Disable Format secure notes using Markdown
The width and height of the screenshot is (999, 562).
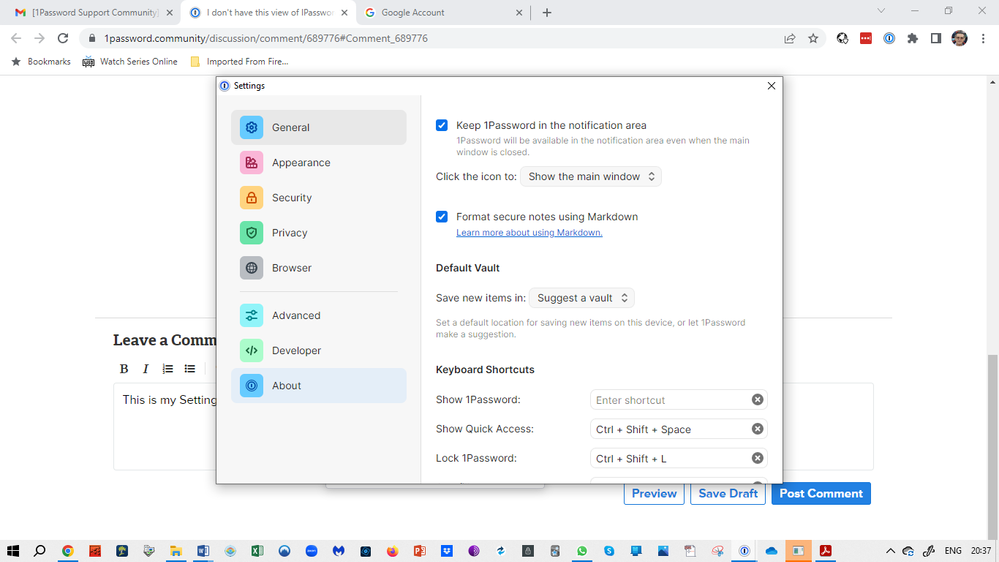(442, 217)
